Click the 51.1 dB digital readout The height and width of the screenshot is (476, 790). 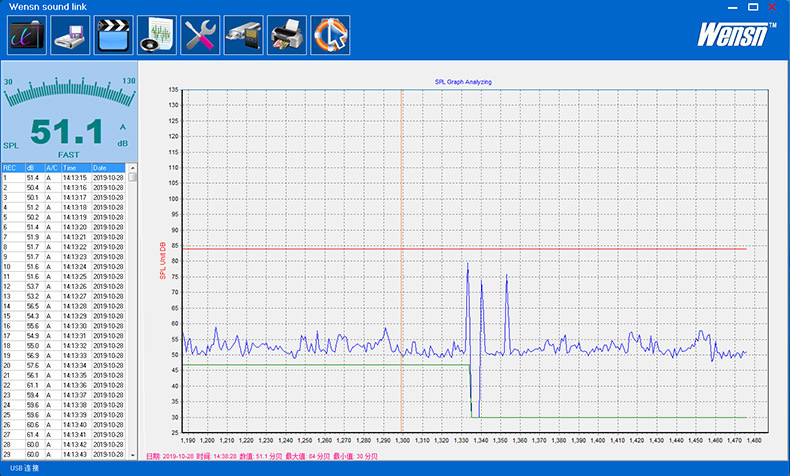tap(66, 132)
